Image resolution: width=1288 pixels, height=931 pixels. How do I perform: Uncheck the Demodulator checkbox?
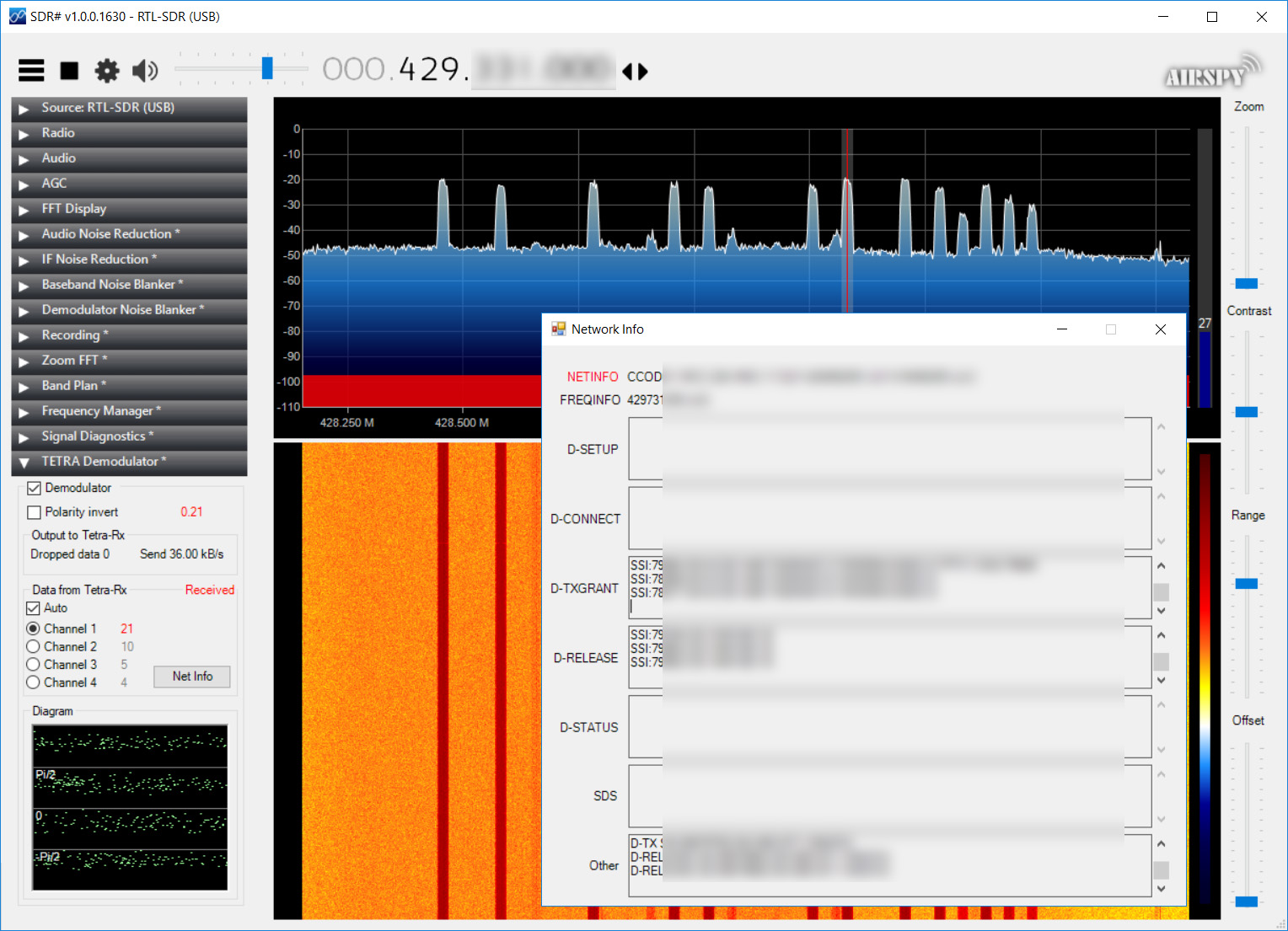[x=35, y=488]
